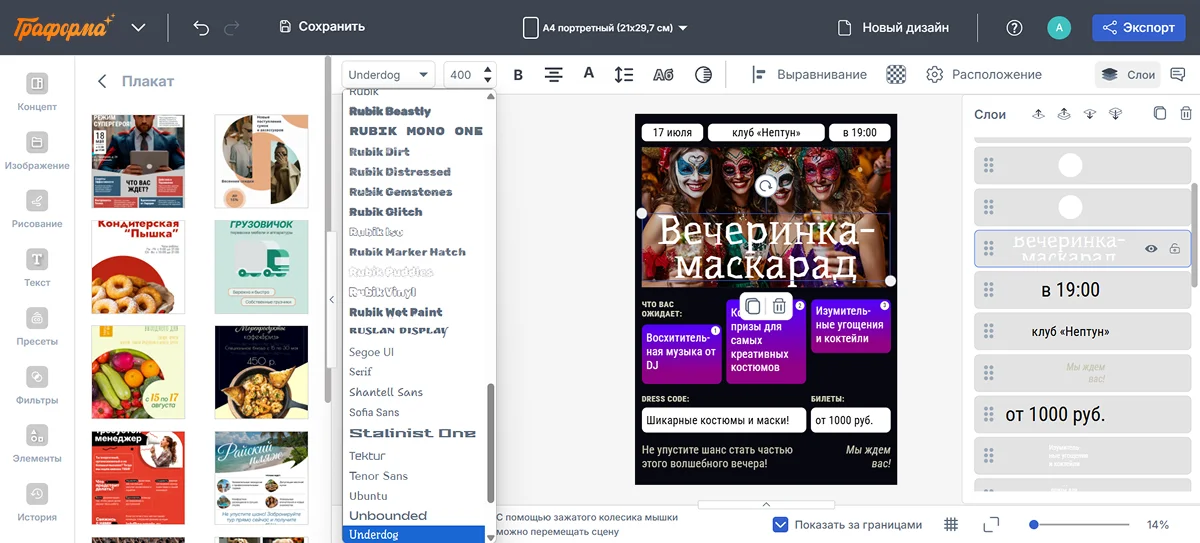Open the comments chat icon
This screenshot has height=543, width=1200.
(1180, 74)
